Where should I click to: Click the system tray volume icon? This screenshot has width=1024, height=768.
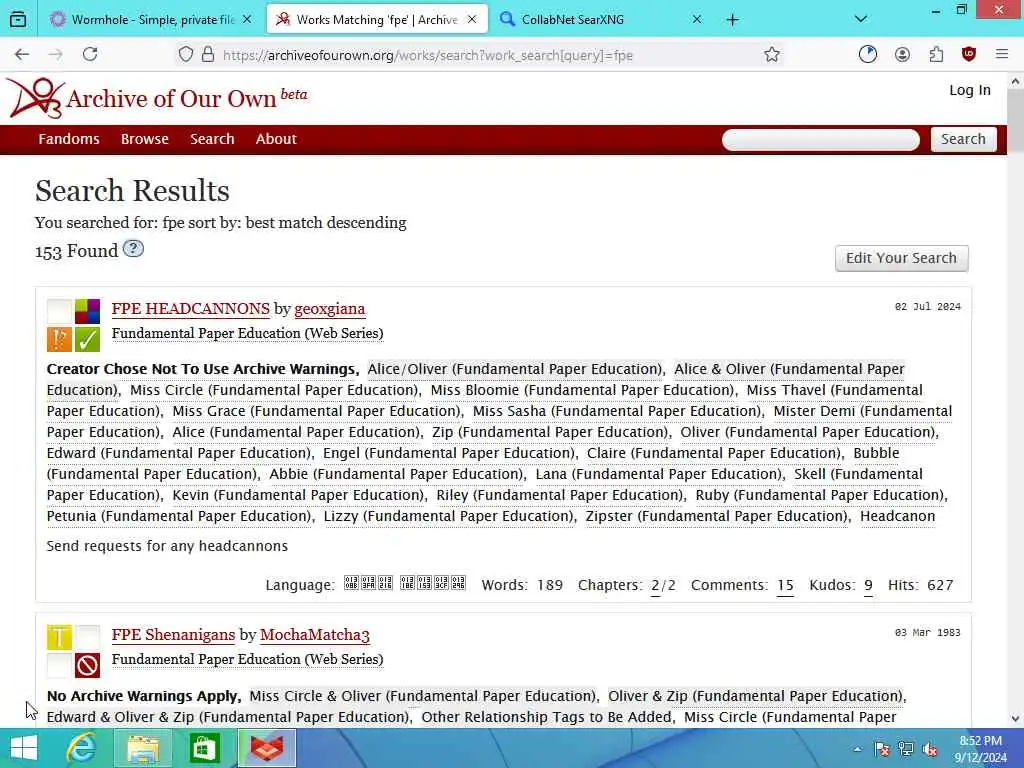click(930, 749)
